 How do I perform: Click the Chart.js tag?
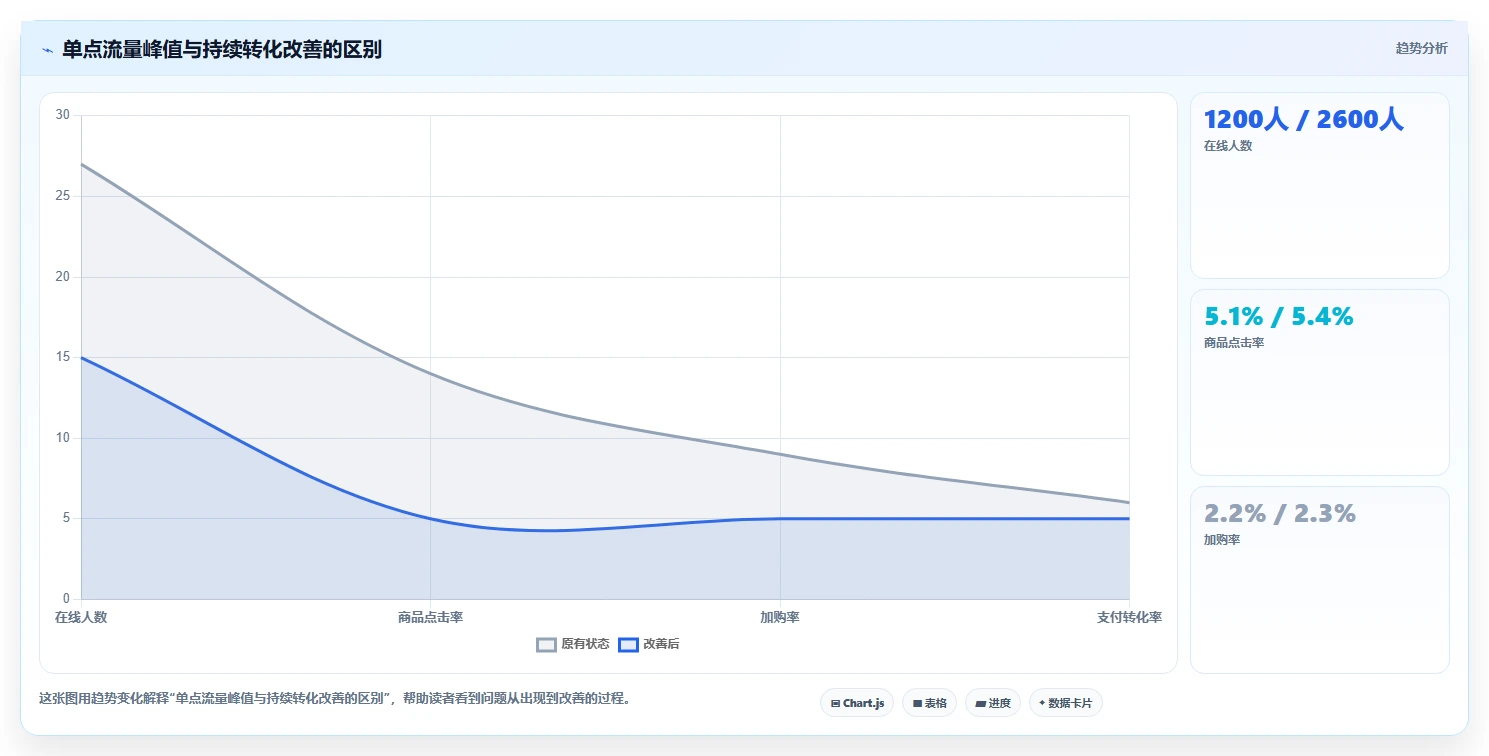pos(857,703)
